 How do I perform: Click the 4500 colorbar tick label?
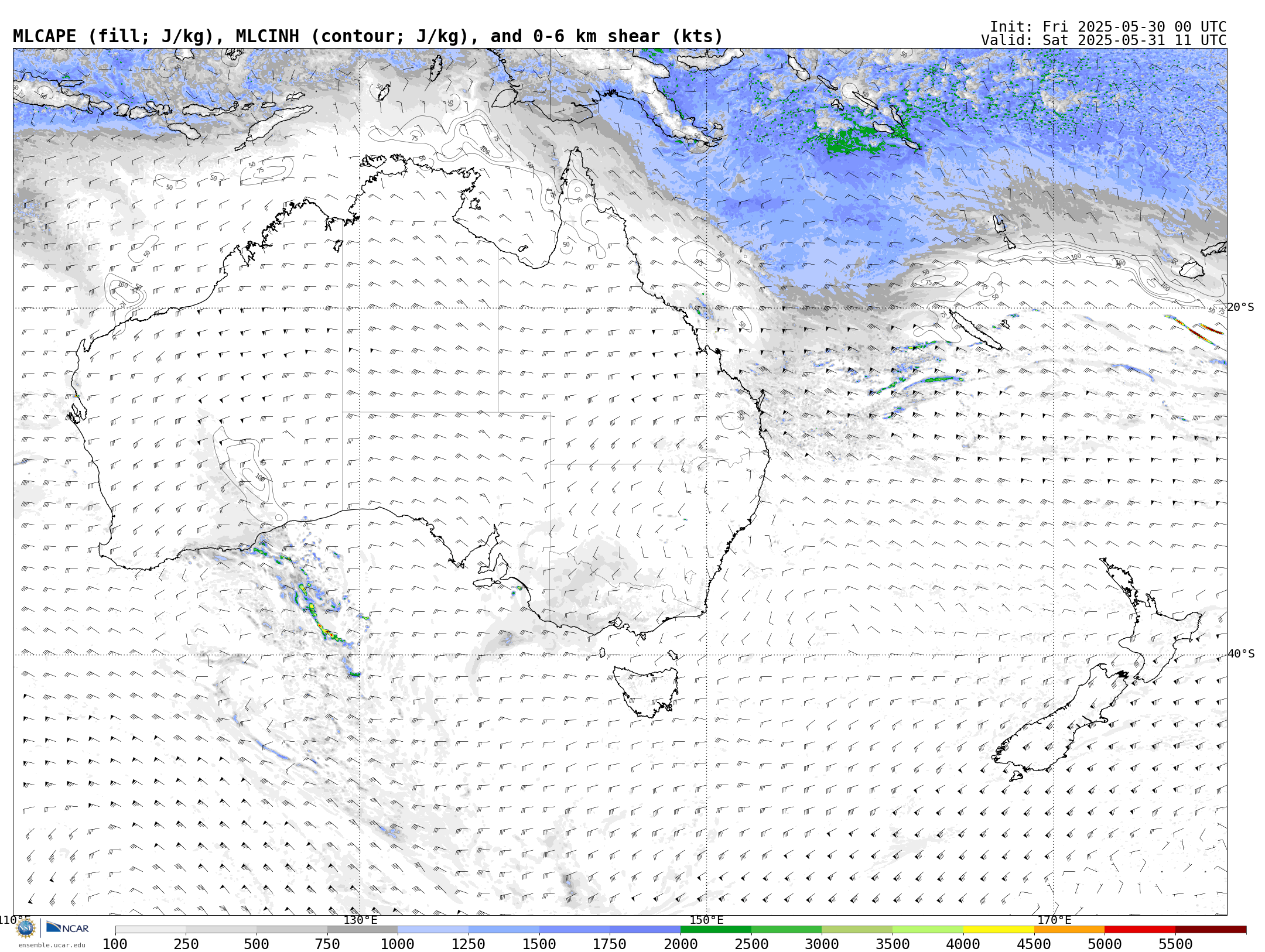(1034, 944)
